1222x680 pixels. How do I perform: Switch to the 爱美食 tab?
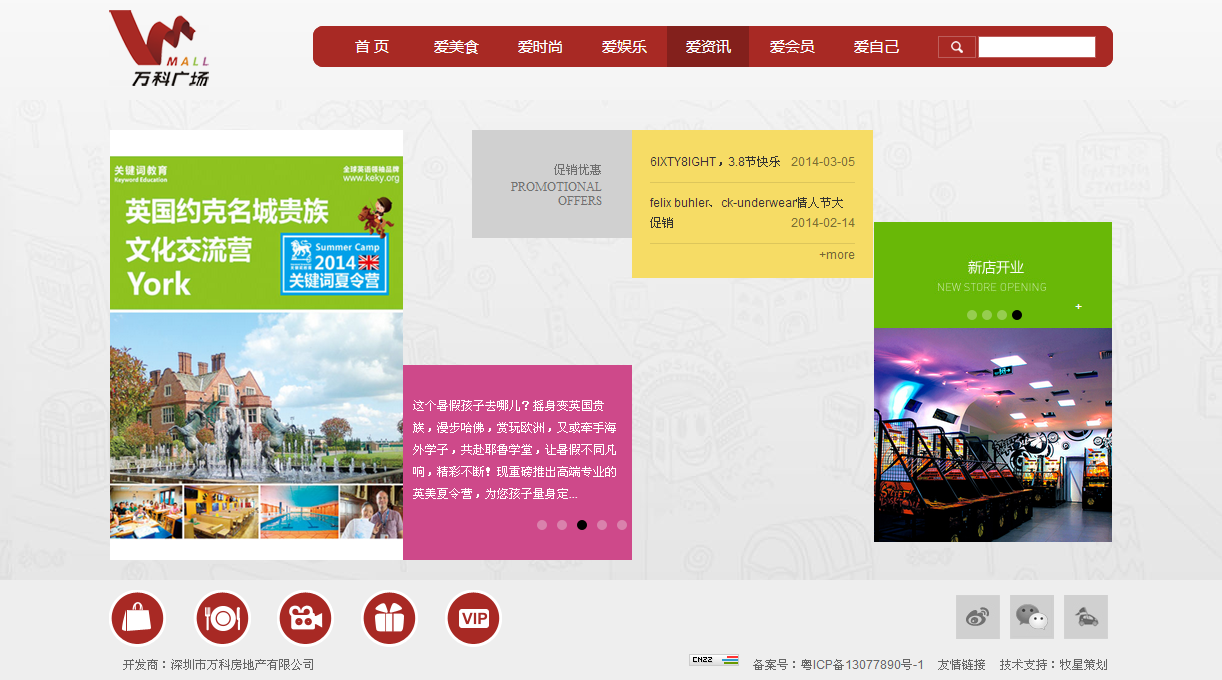pyautogui.click(x=456, y=46)
